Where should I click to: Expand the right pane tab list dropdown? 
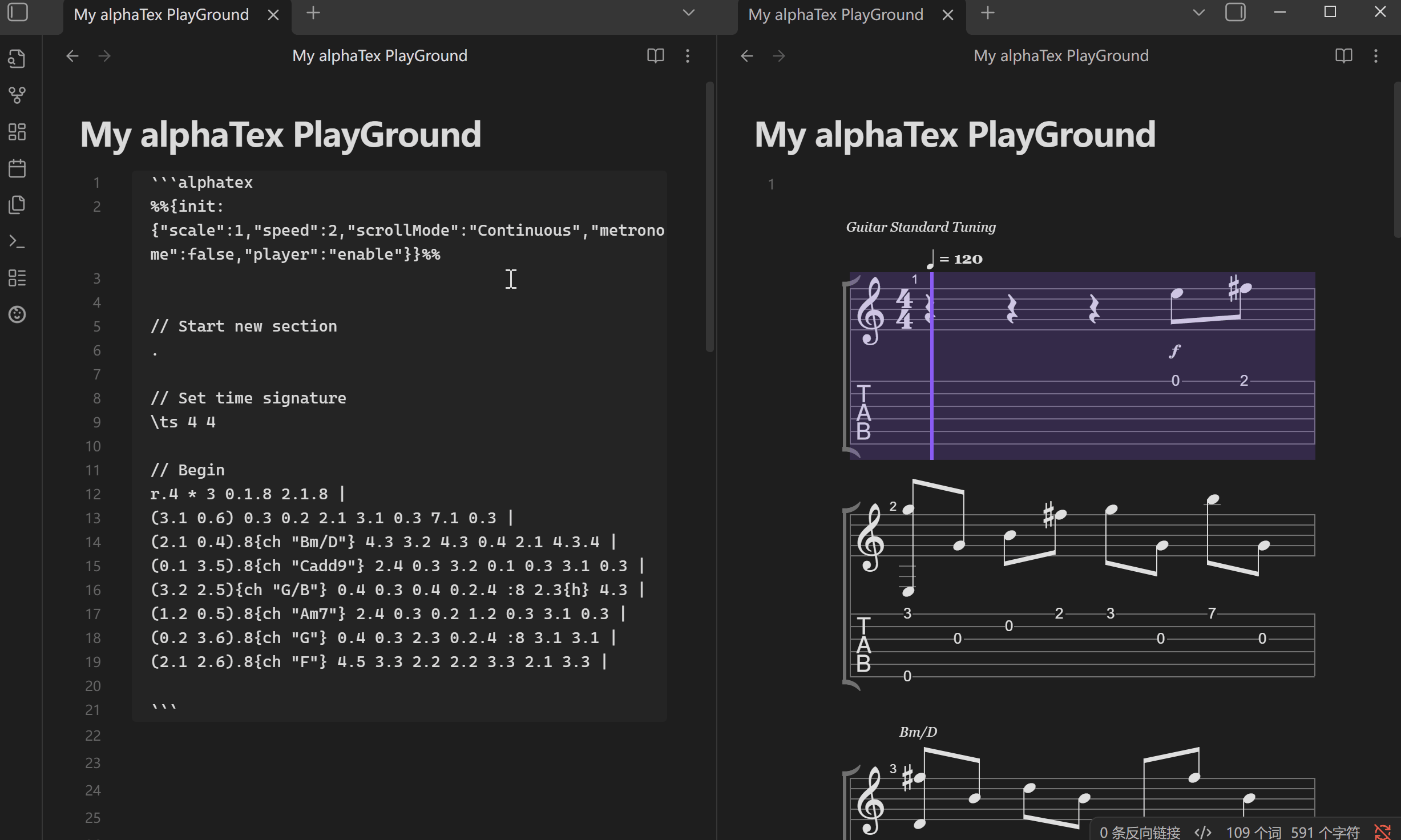pyautogui.click(x=1199, y=13)
